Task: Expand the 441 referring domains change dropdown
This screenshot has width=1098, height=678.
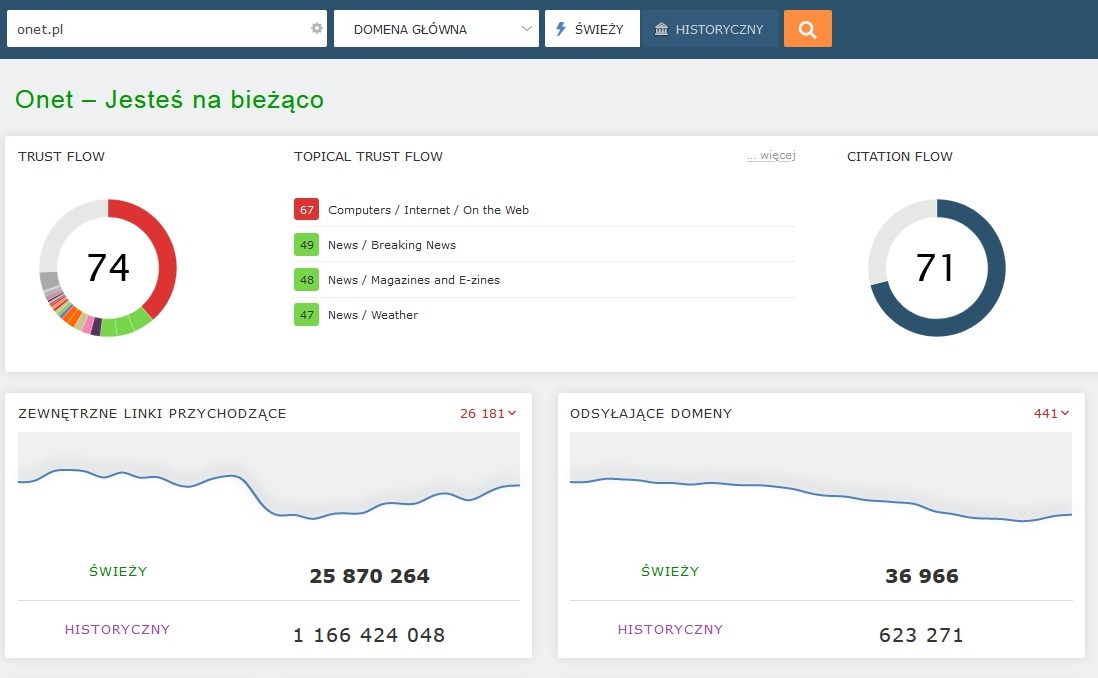Action: pos(1051,413)
